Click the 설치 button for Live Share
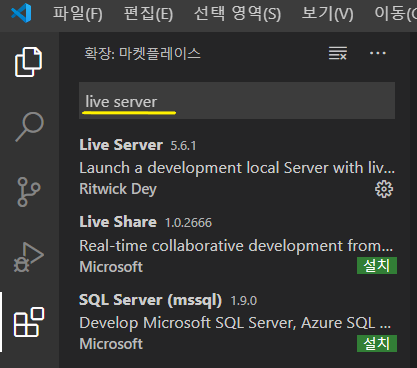 (377, 265)
